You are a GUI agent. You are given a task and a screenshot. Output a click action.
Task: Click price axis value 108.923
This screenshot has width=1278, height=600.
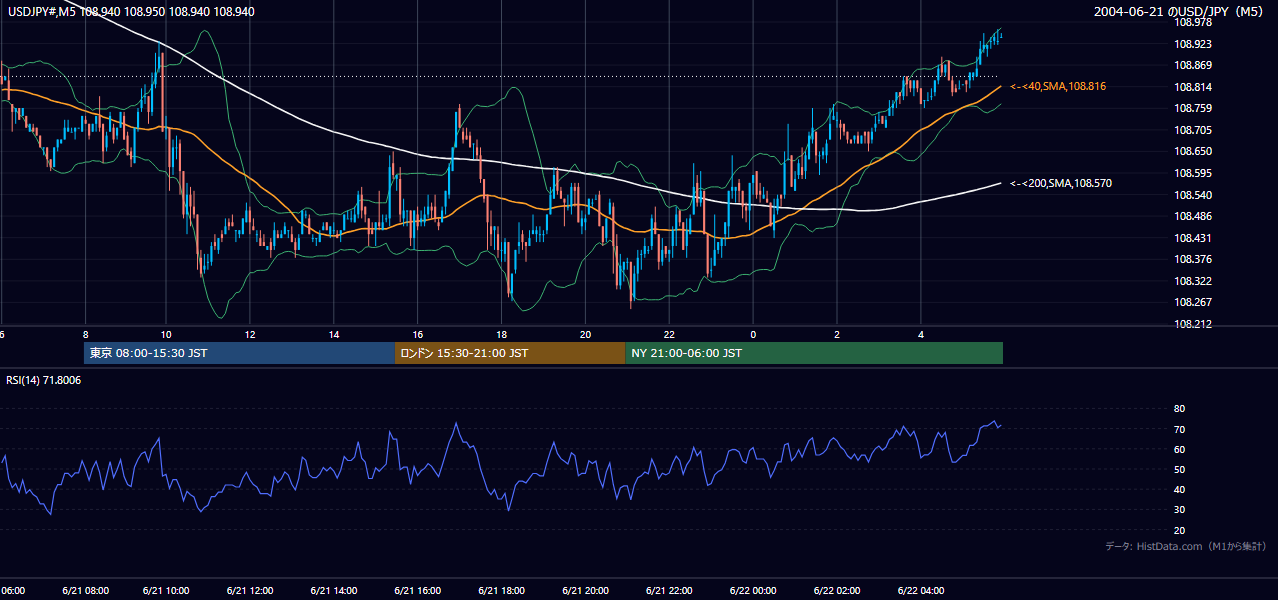click(1194, 44)
